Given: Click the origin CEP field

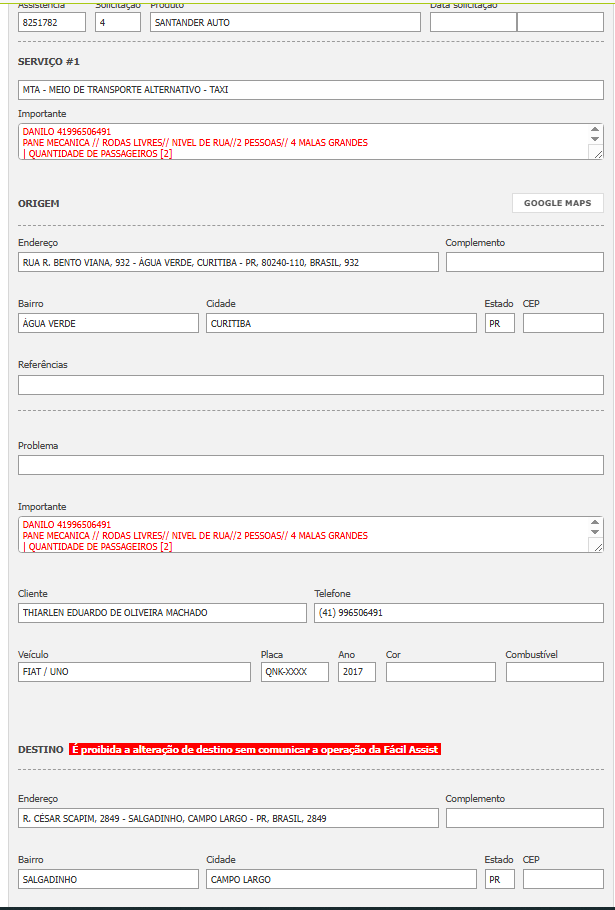Looking at the screenshot, I should 563,323.
